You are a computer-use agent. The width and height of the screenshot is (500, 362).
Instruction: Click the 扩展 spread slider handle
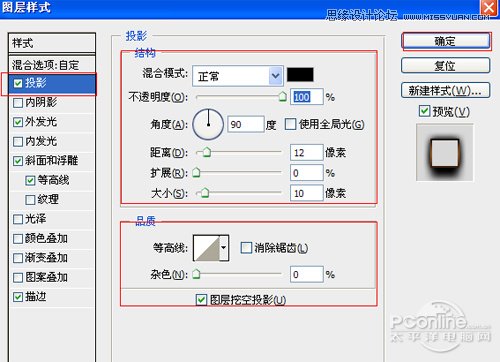pyautogui.click(x=196, y=172)
